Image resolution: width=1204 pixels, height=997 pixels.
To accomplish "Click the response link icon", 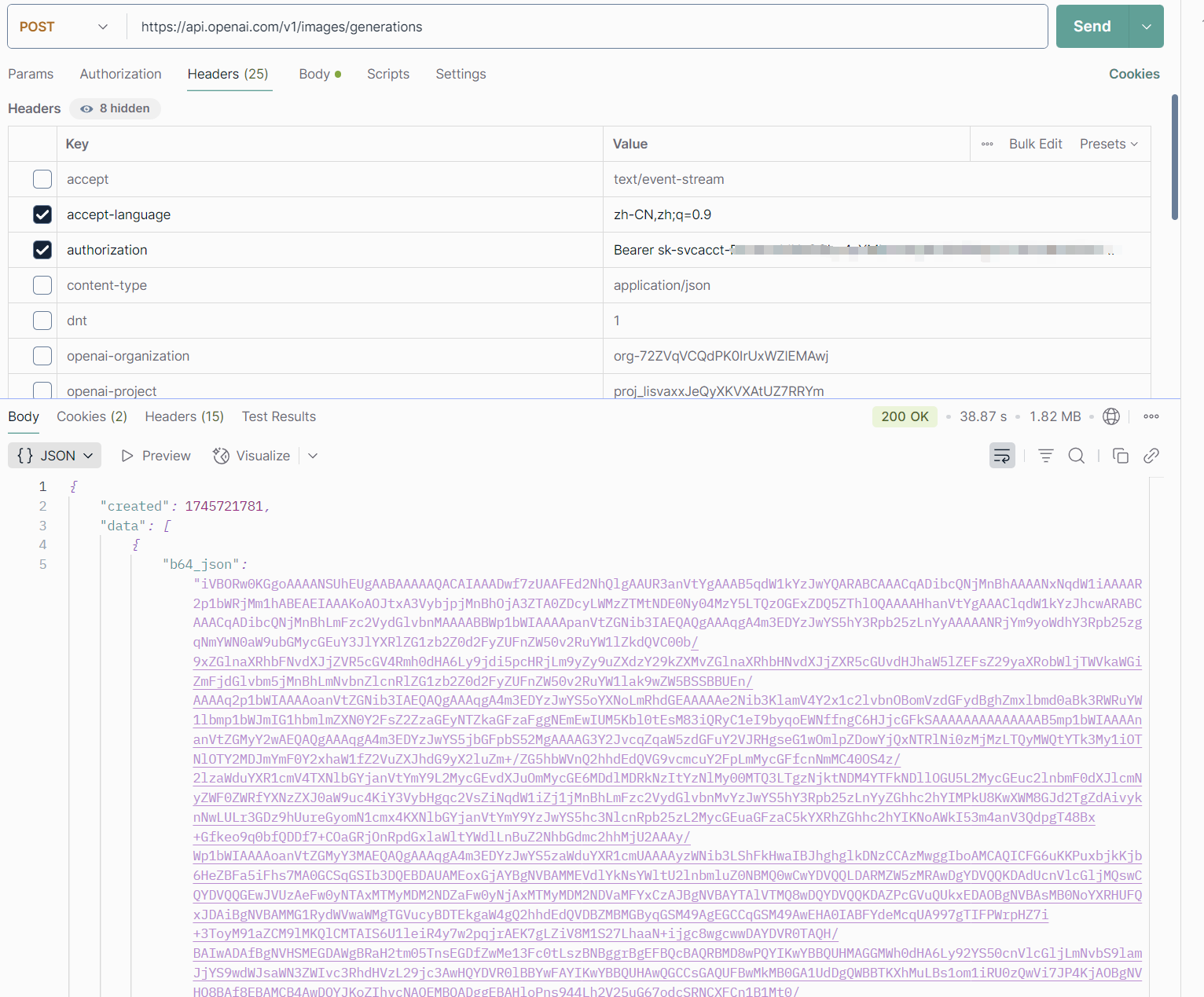I will [1151, 456].
